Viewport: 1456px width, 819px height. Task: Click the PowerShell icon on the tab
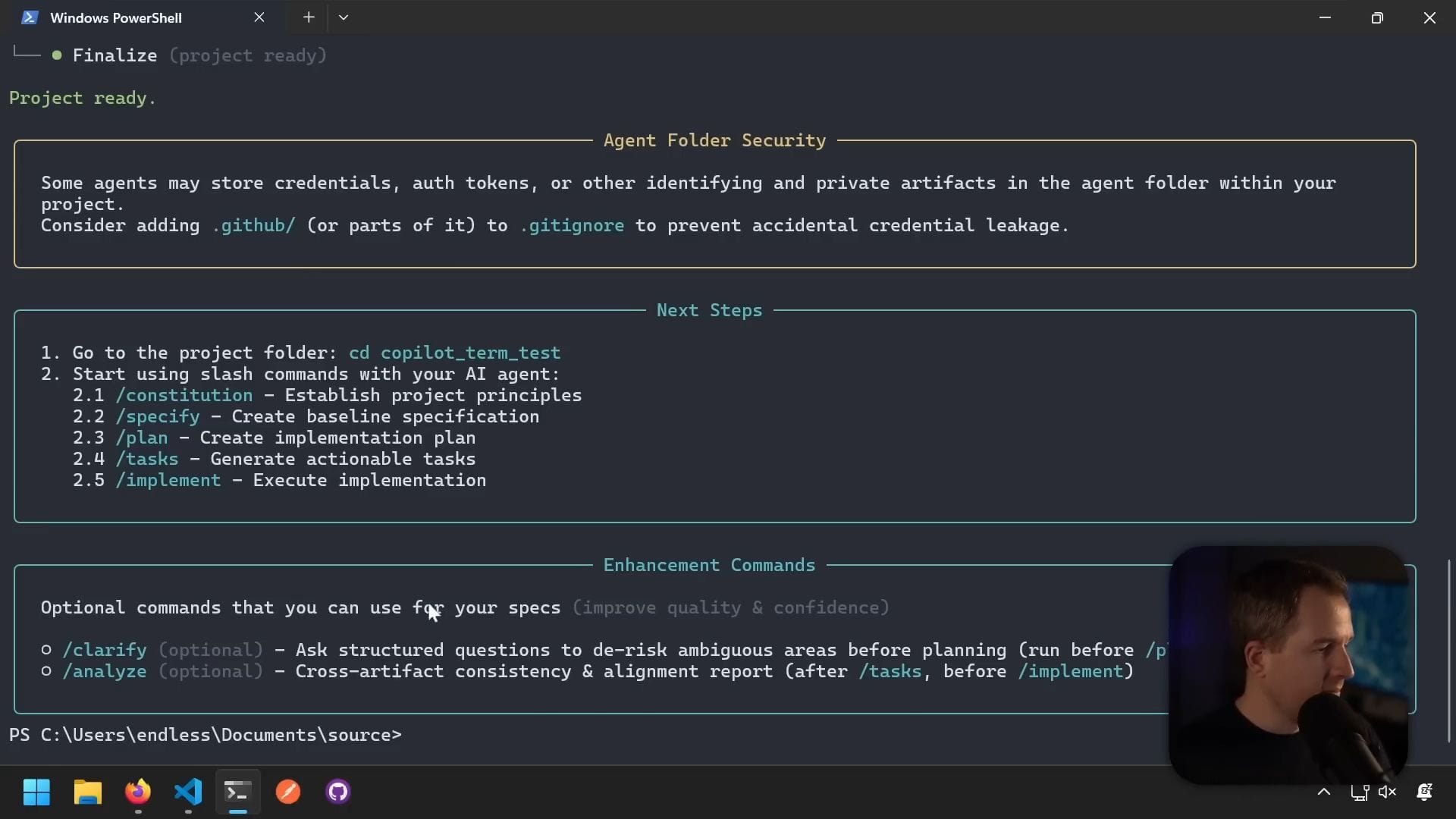click(30, 17)
